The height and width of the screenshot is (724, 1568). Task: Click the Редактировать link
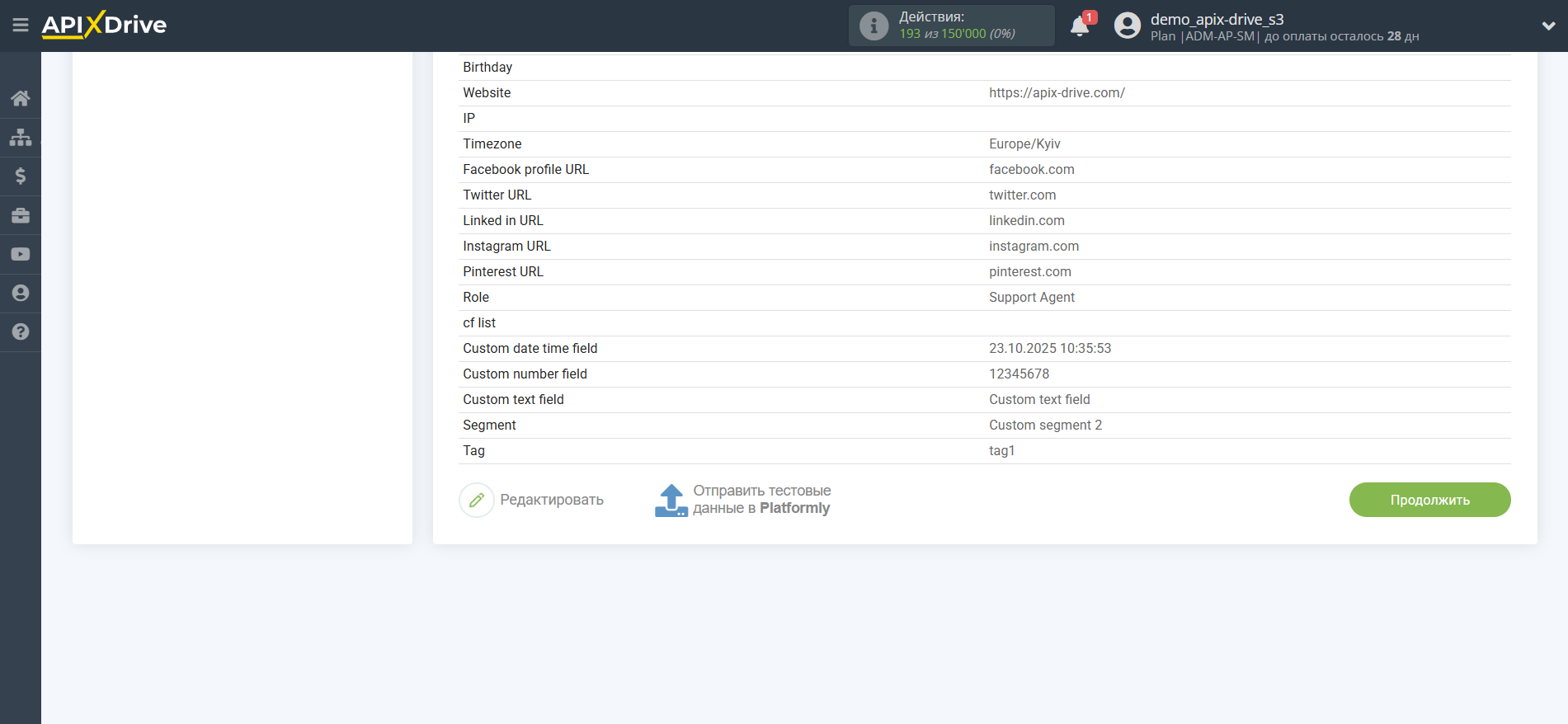pyautogui.click(x=552, y=500)
